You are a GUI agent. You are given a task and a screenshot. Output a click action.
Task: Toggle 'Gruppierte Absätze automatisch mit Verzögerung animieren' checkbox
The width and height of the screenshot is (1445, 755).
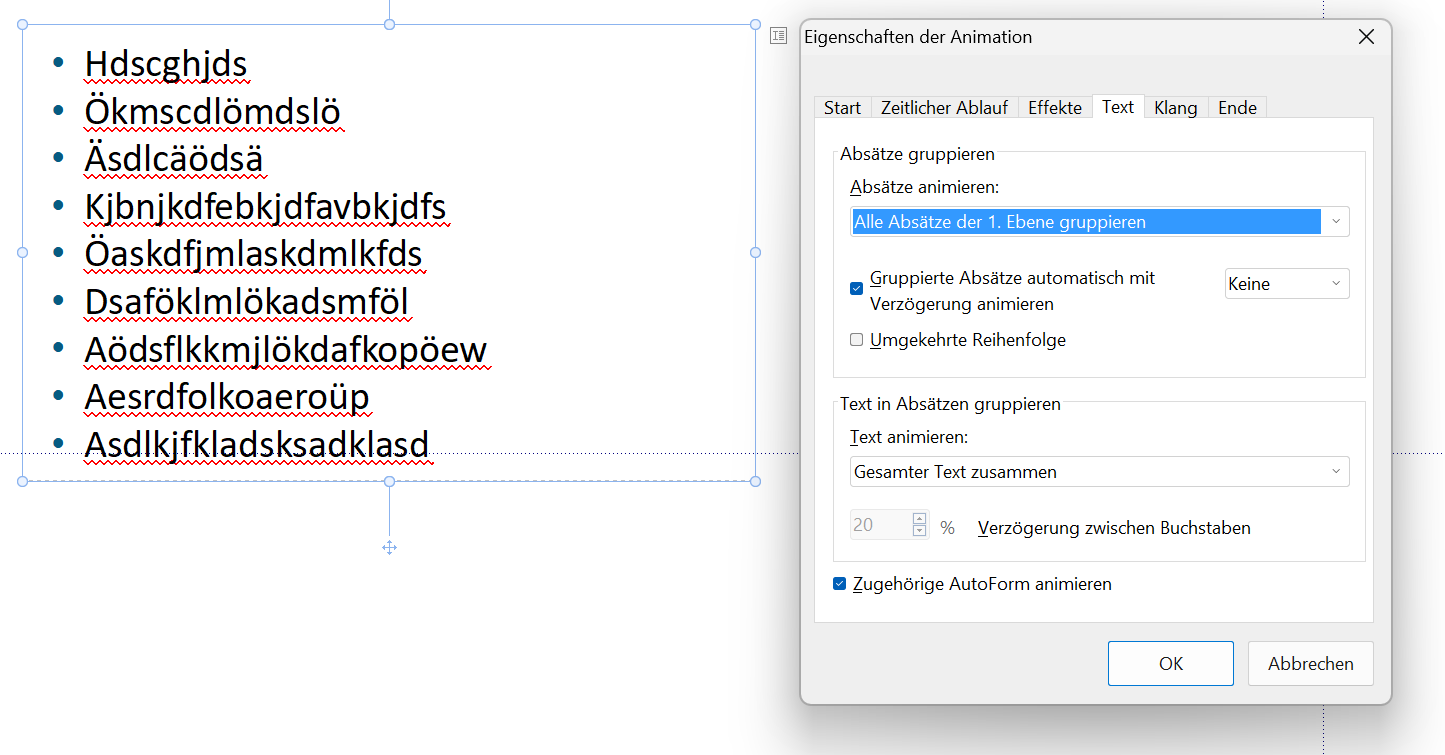tap(856, 289)
